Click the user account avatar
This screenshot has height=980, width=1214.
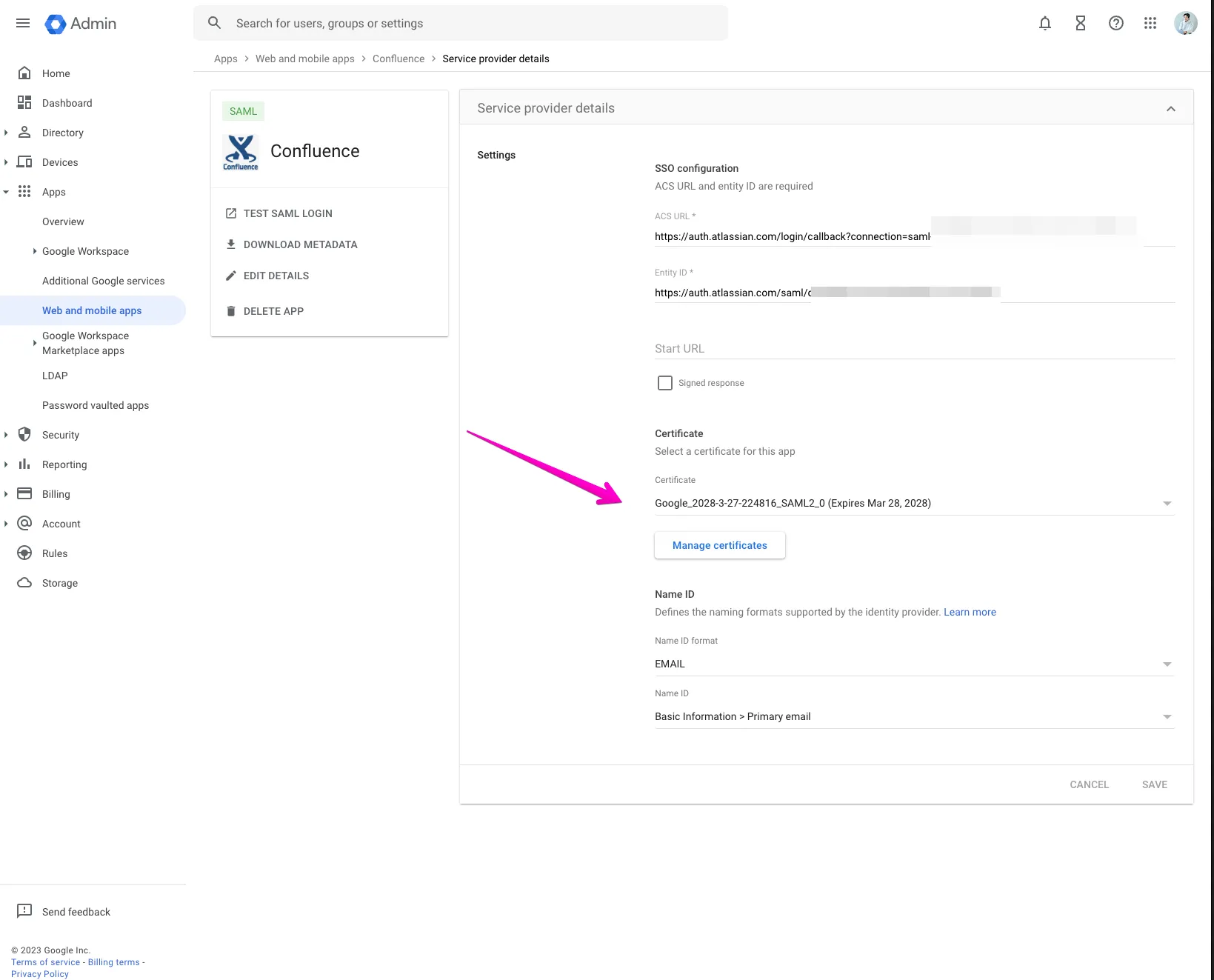(x=1185, y=23)
